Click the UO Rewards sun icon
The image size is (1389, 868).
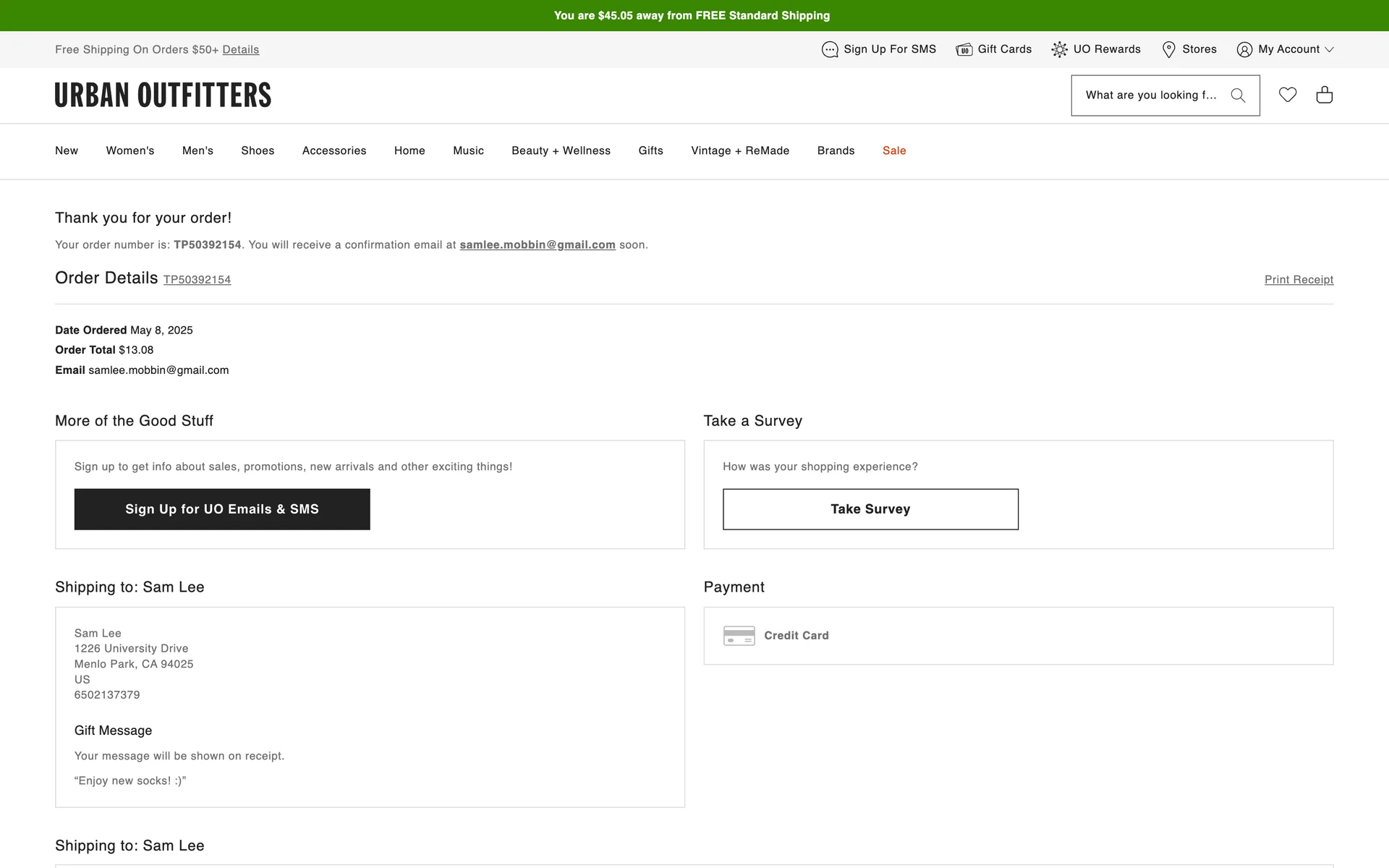pyautogui.click(x=1059, y=49)
